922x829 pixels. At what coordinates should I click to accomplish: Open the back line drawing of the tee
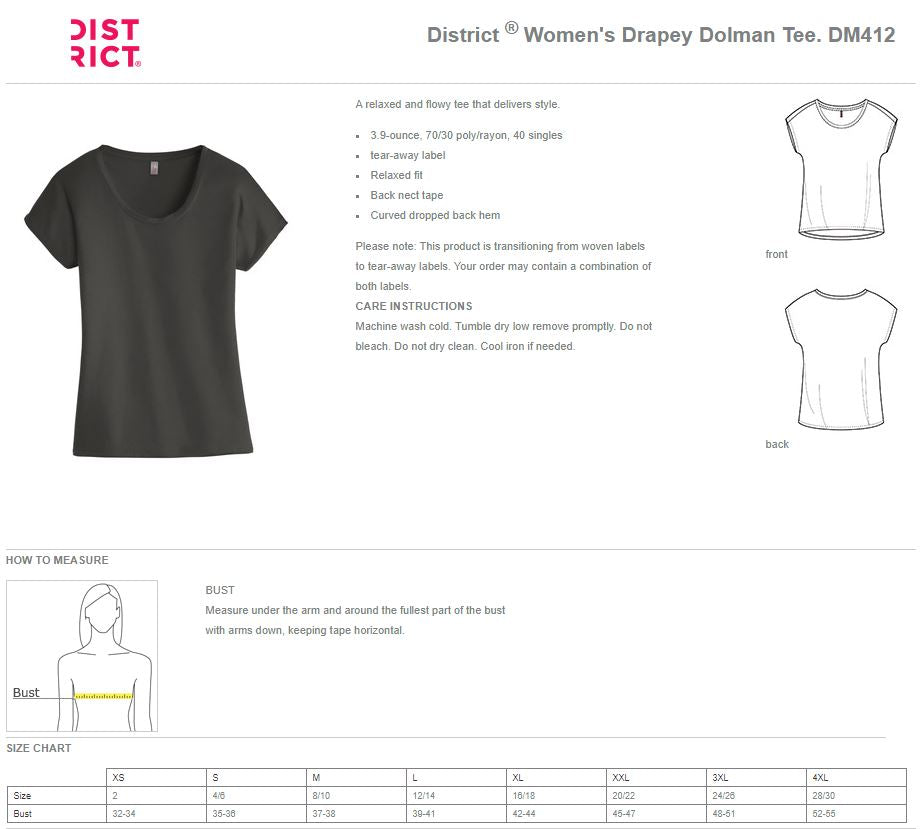click(x=841, y=359)
